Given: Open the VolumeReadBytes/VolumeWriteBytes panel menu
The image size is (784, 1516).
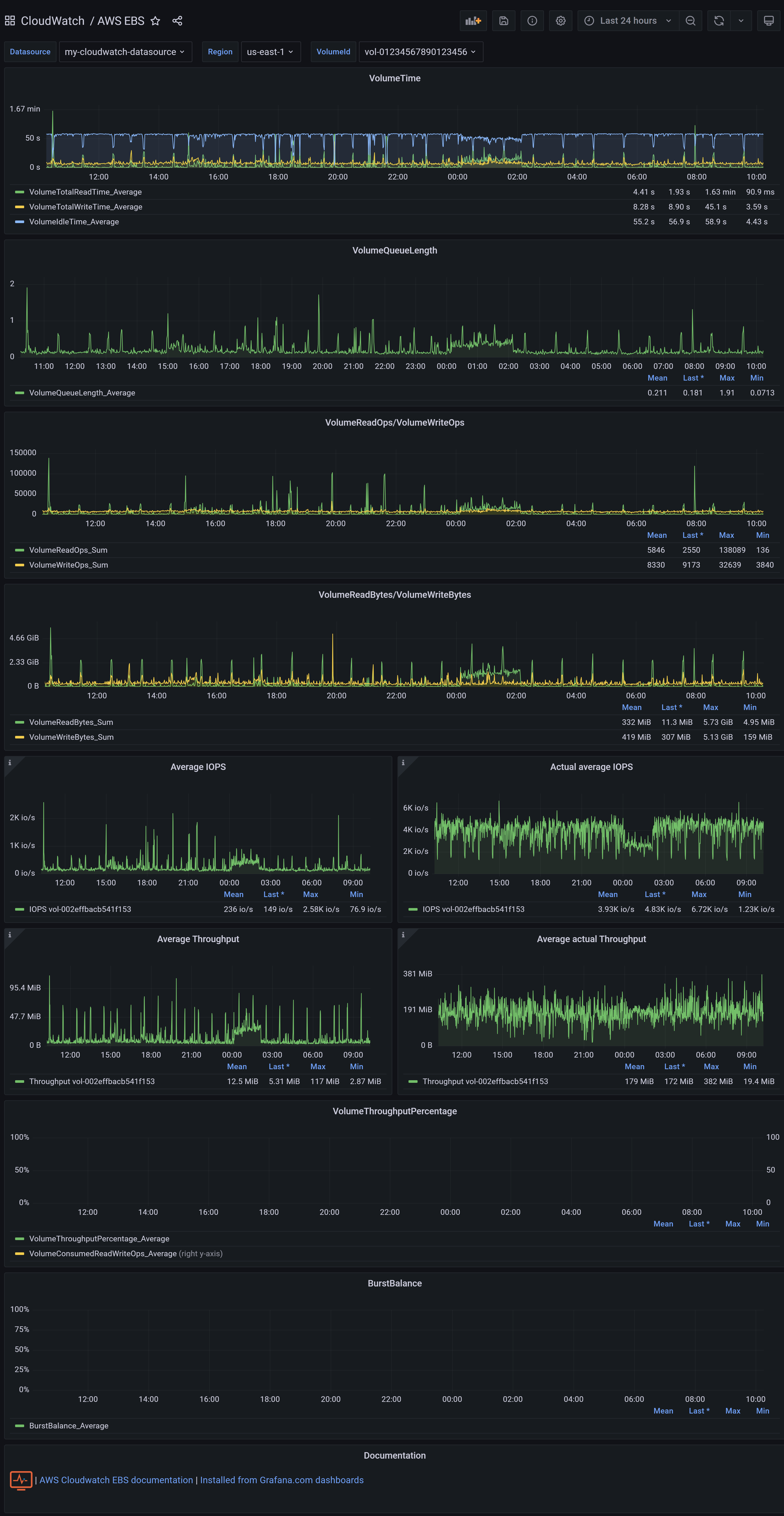Looking at the screenshot, I should pyautogui.click(x=395, y=595).
